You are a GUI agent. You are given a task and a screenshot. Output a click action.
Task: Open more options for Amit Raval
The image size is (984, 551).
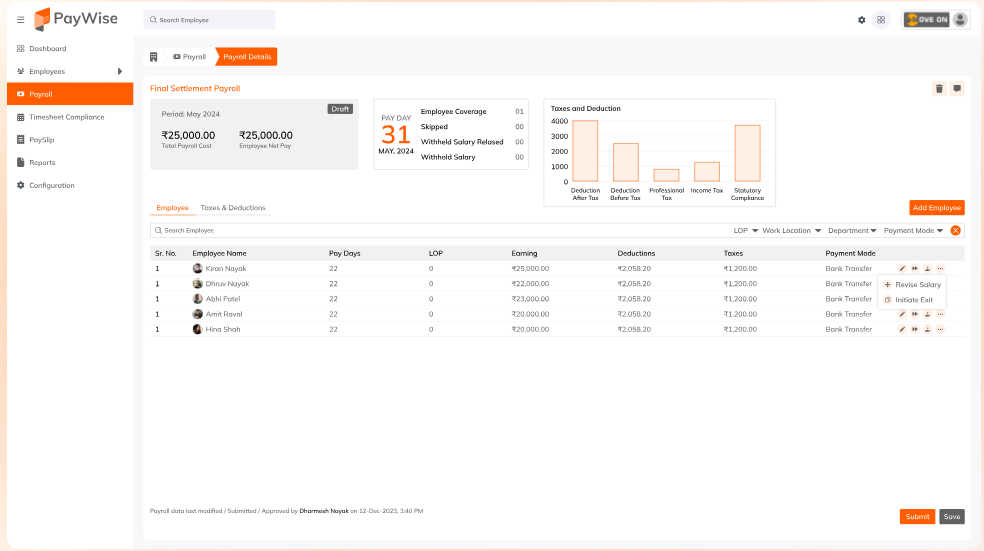click(x=940, y=314)
